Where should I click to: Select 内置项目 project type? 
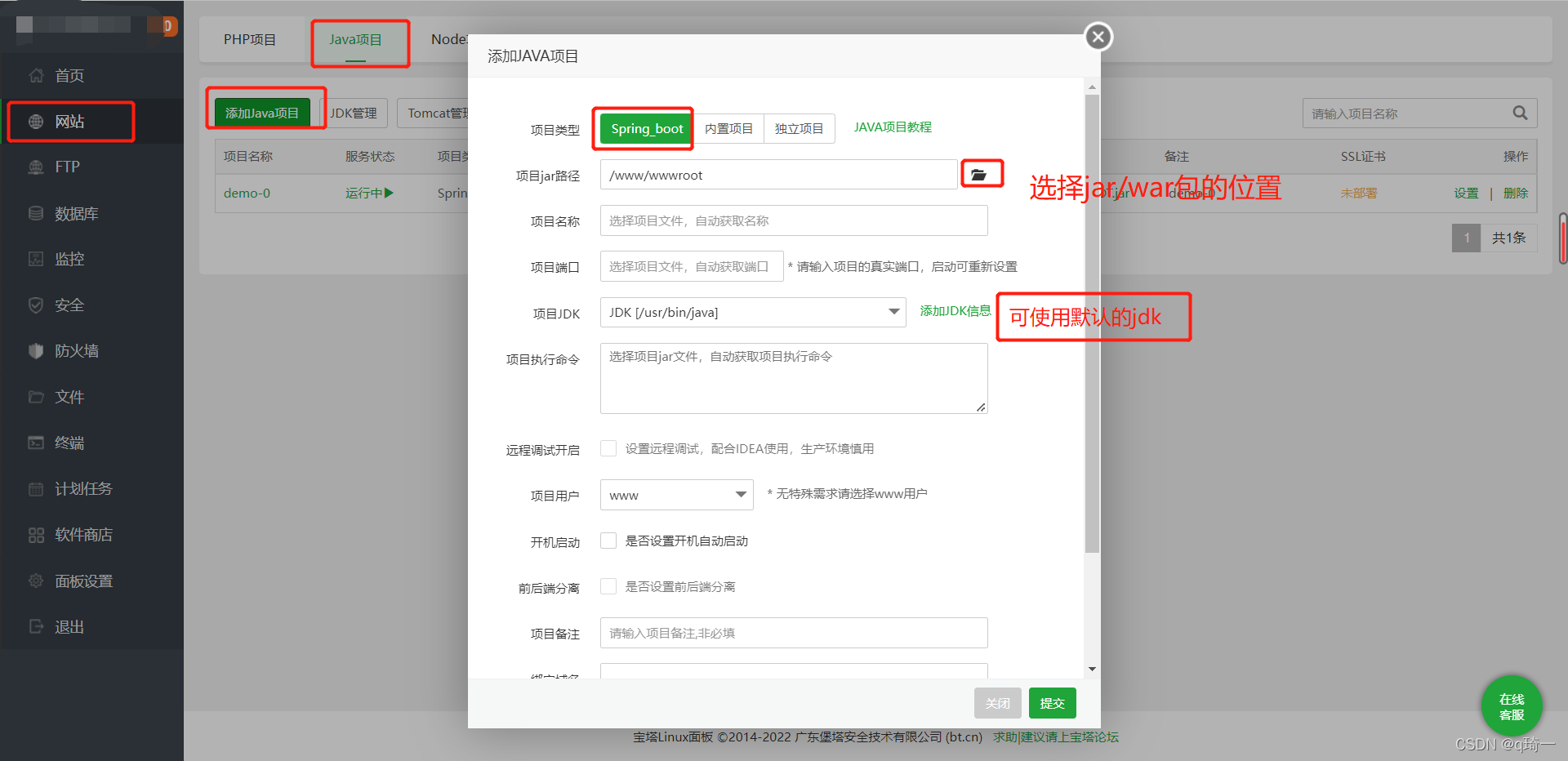(728, 129)
